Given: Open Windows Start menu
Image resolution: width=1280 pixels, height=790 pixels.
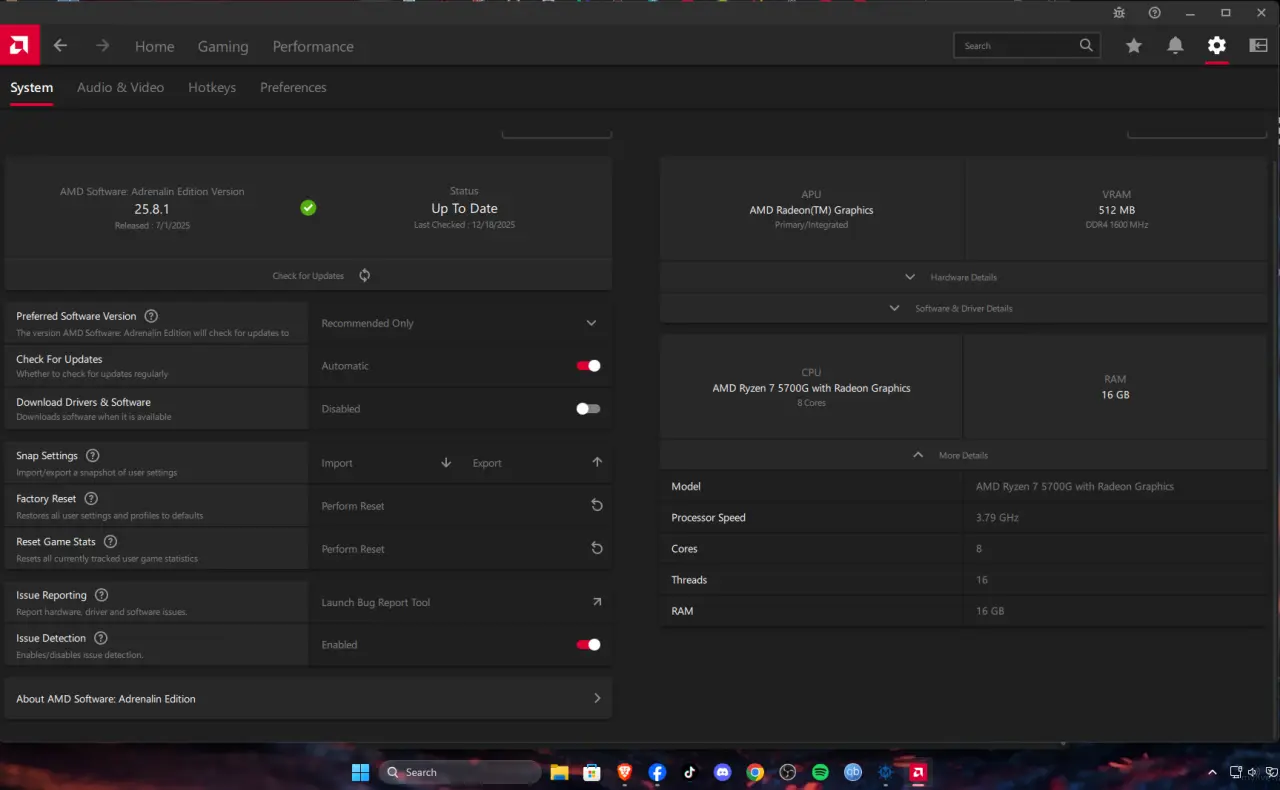Looking at the screenshot, I should pyautogui.click(x=360, y=772).
